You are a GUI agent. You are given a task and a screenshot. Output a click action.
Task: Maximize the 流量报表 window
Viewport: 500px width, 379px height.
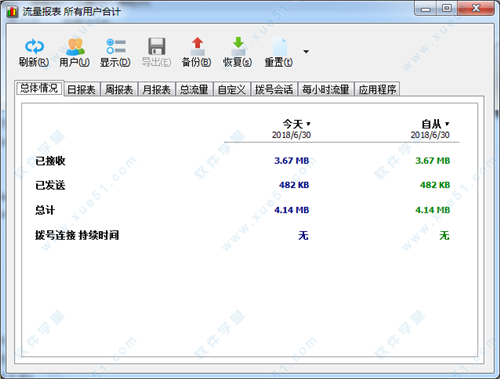click(x=447, y=8)
